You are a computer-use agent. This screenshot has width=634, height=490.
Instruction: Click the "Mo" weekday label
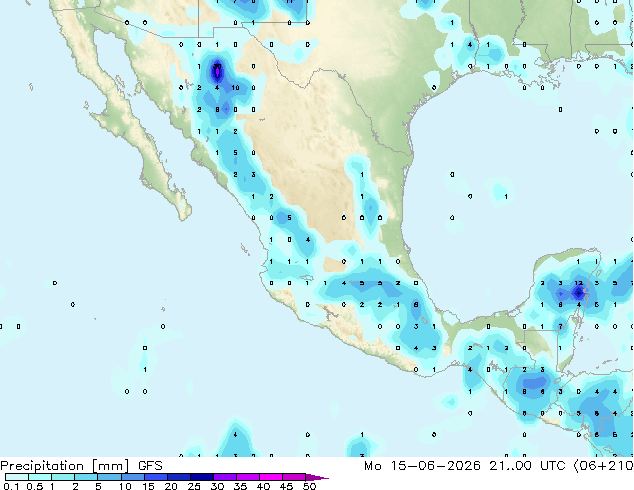tap(373, 466)
